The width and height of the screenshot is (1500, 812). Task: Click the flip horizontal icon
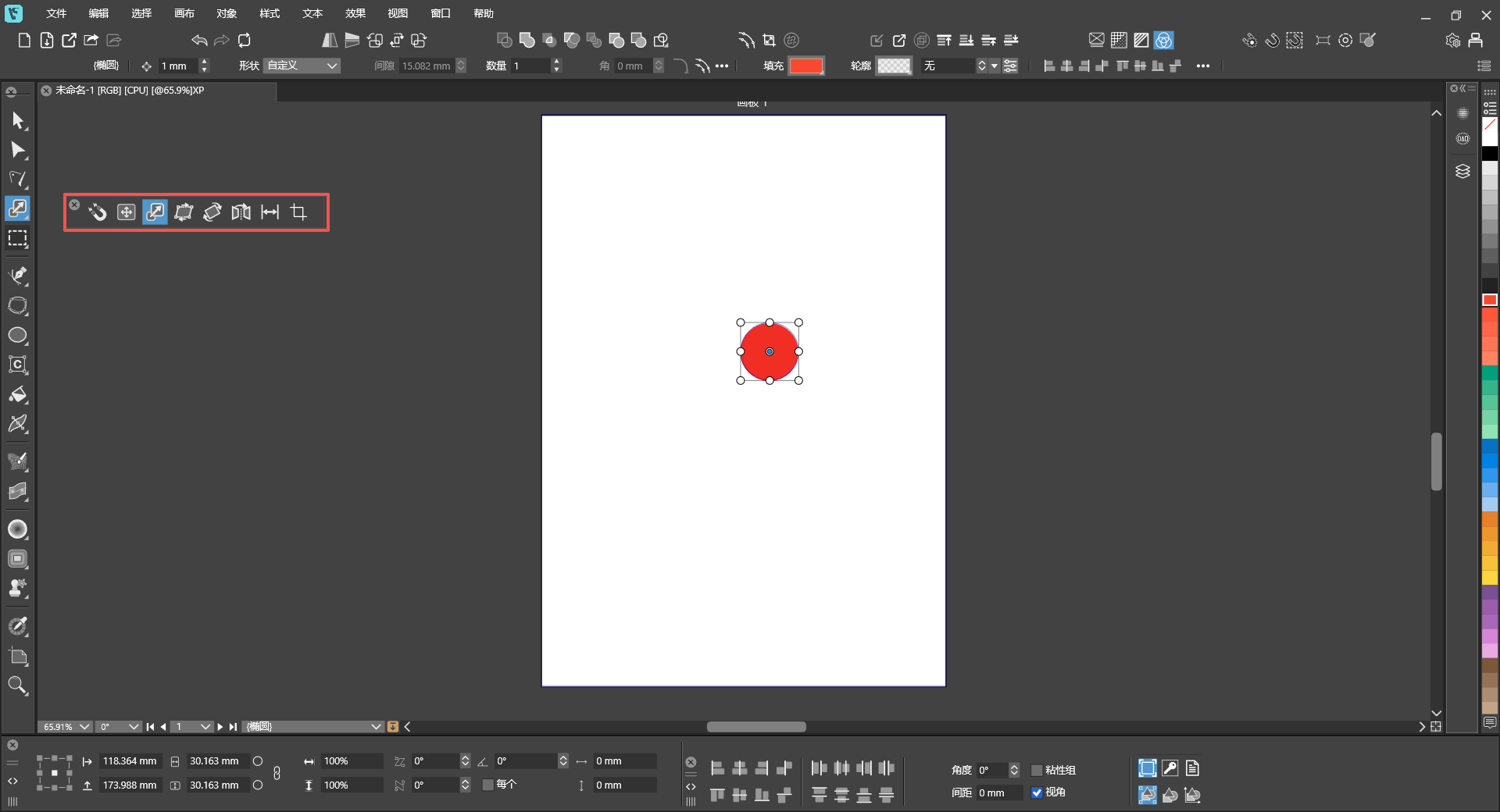tap(330, 41)
